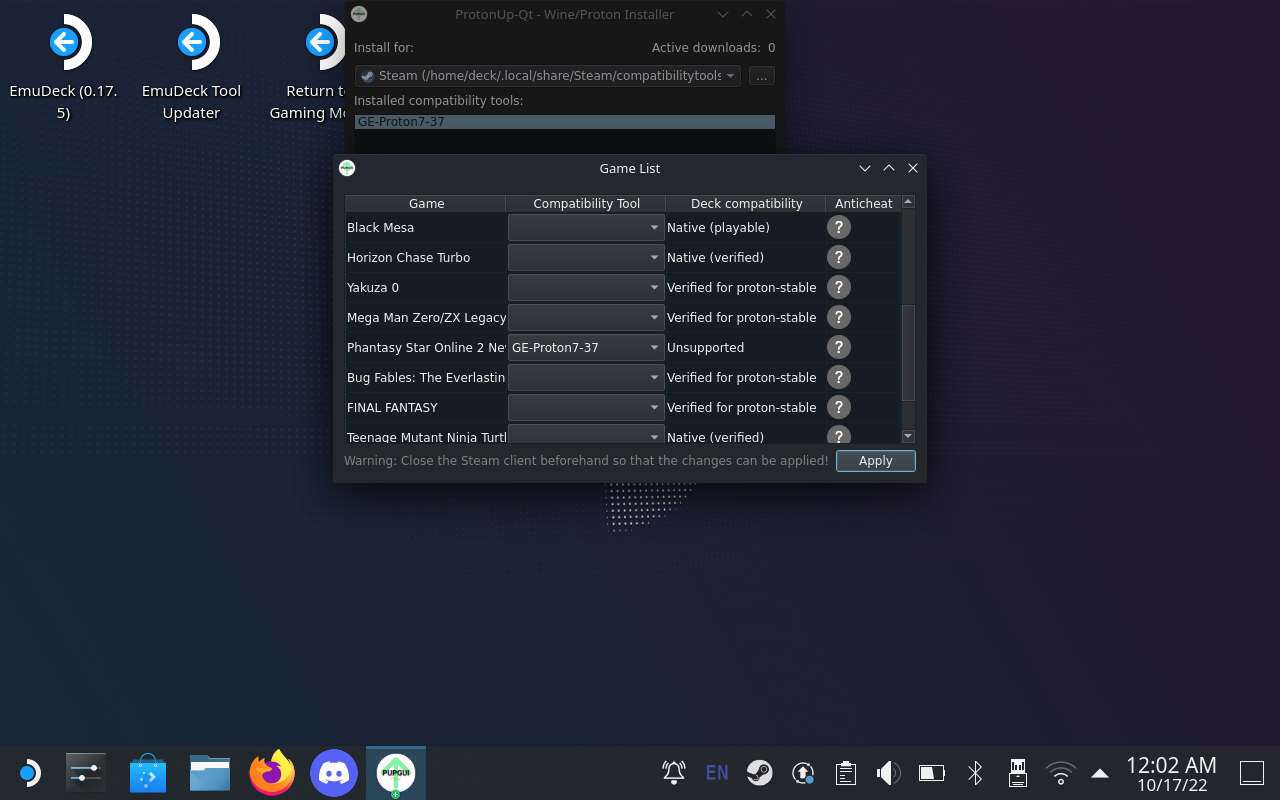Click the Game List scrollbar handle
Viewport: 1280px width, 800px height.
908,353
